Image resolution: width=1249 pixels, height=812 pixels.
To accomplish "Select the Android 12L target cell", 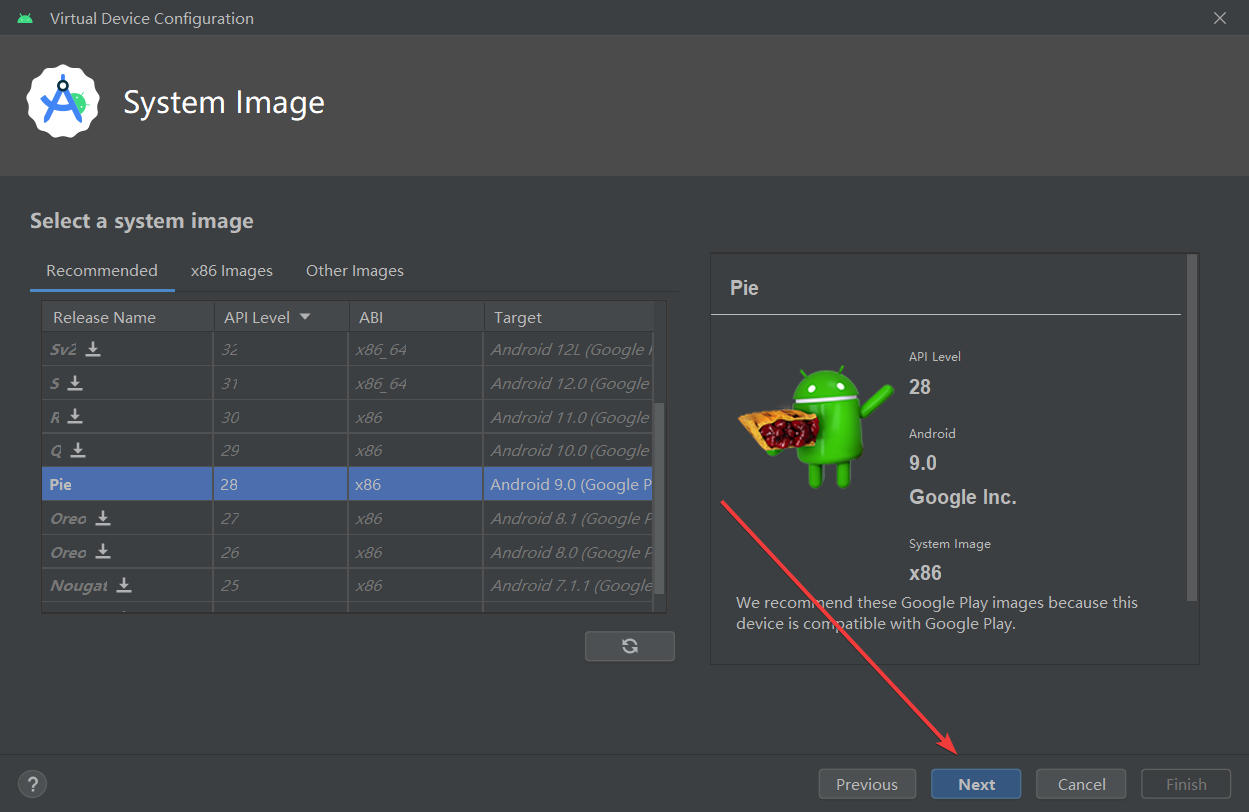I will [569, 350].
